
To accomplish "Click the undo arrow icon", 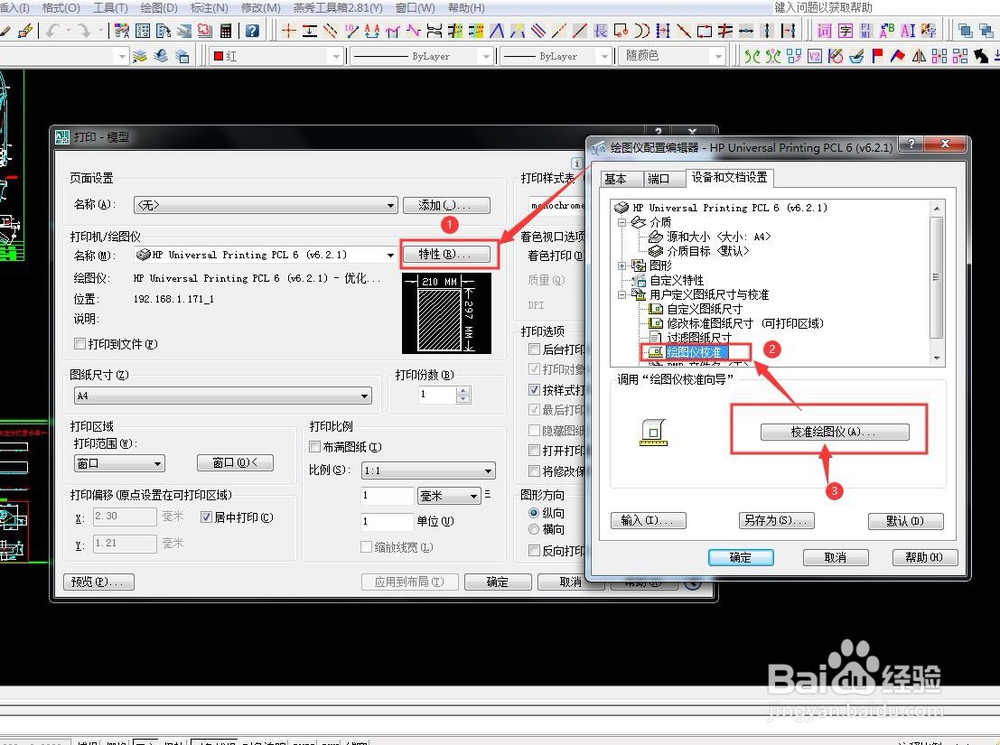I will click(52, 31).
